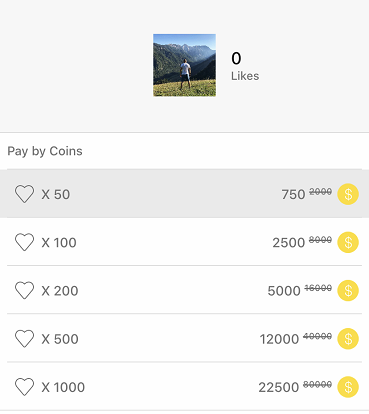Tap the gold coin on the 12000 row
Viewport: 369px width, 414px height.
tap(348, 339)
